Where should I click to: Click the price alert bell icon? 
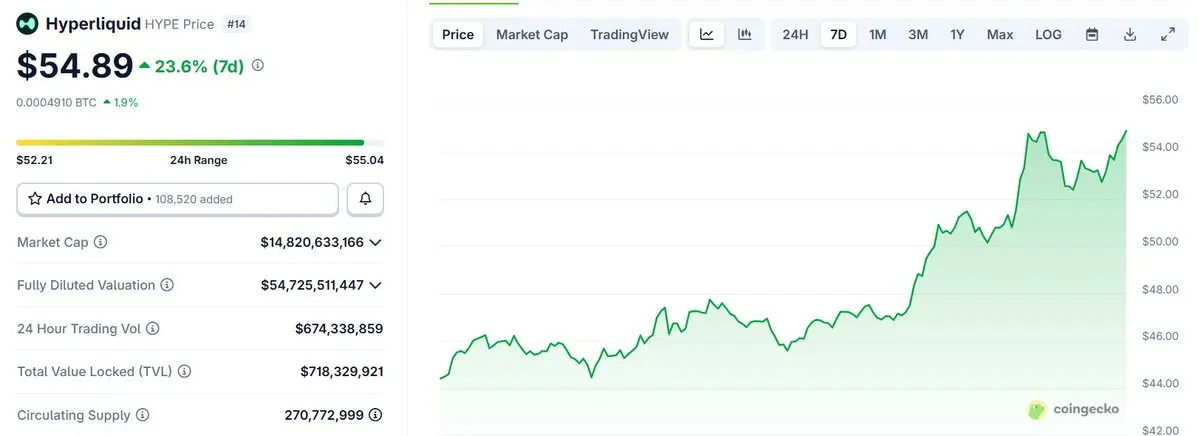tap(366, 199)
